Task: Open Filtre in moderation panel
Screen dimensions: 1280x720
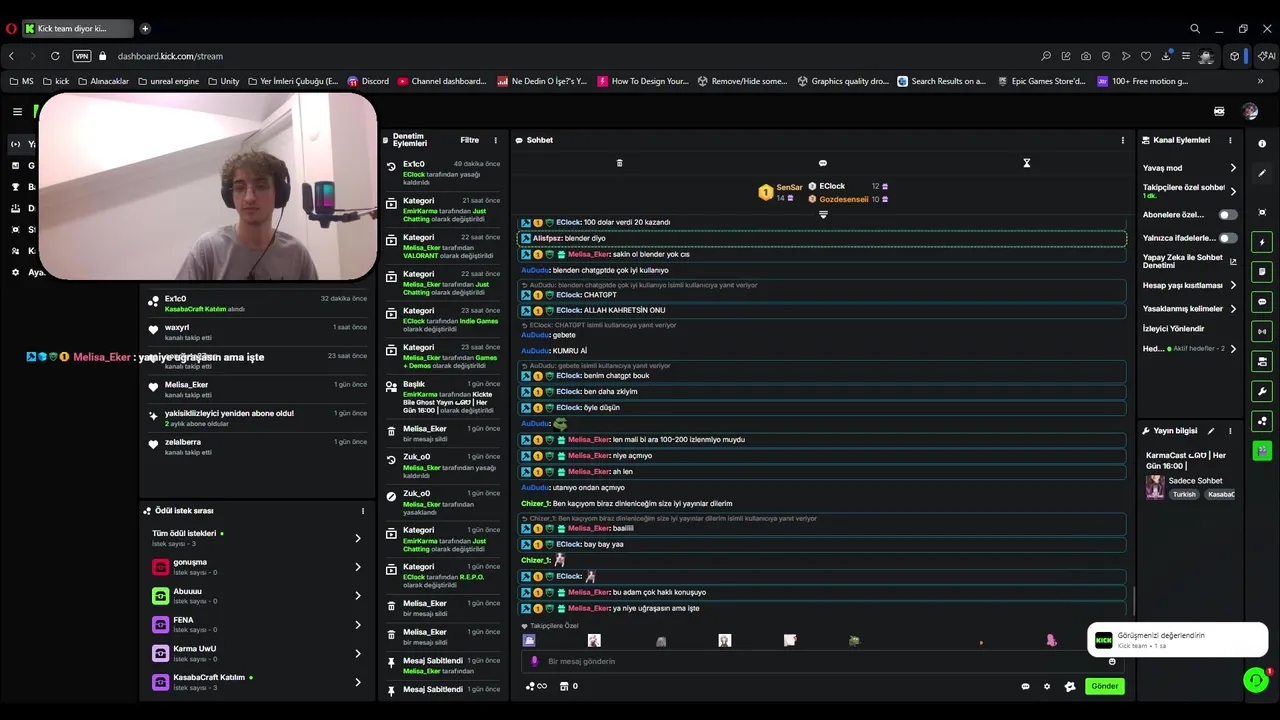Action: click(x=469, y=140)
